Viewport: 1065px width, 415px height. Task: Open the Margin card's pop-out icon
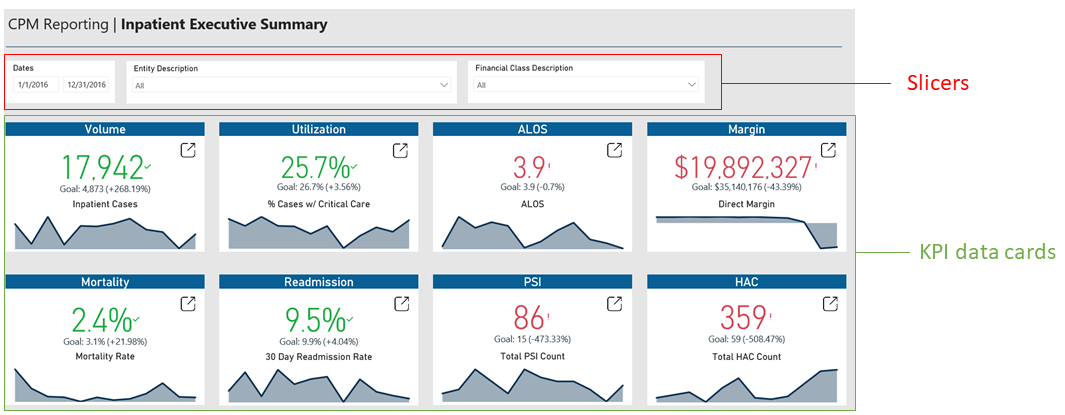pyautogui.click(x=829, y=150)
